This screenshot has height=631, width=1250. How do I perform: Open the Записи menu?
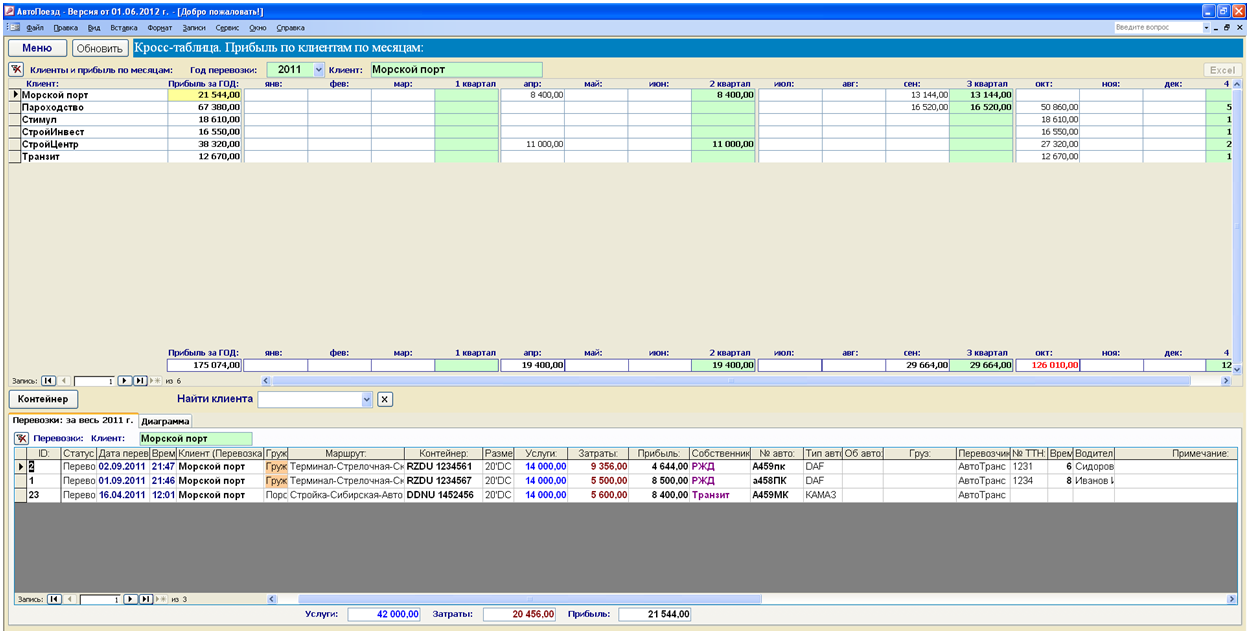pyautogui.click(x=195, y=28)
